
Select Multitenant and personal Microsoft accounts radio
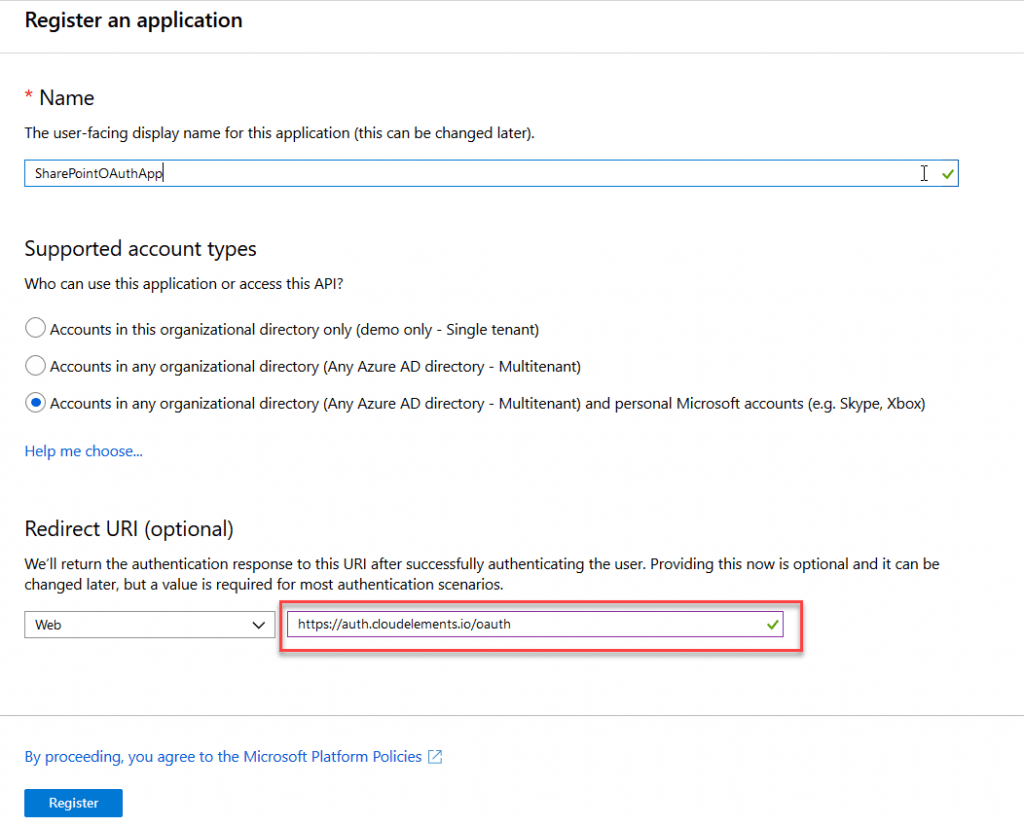click(35, 402)
